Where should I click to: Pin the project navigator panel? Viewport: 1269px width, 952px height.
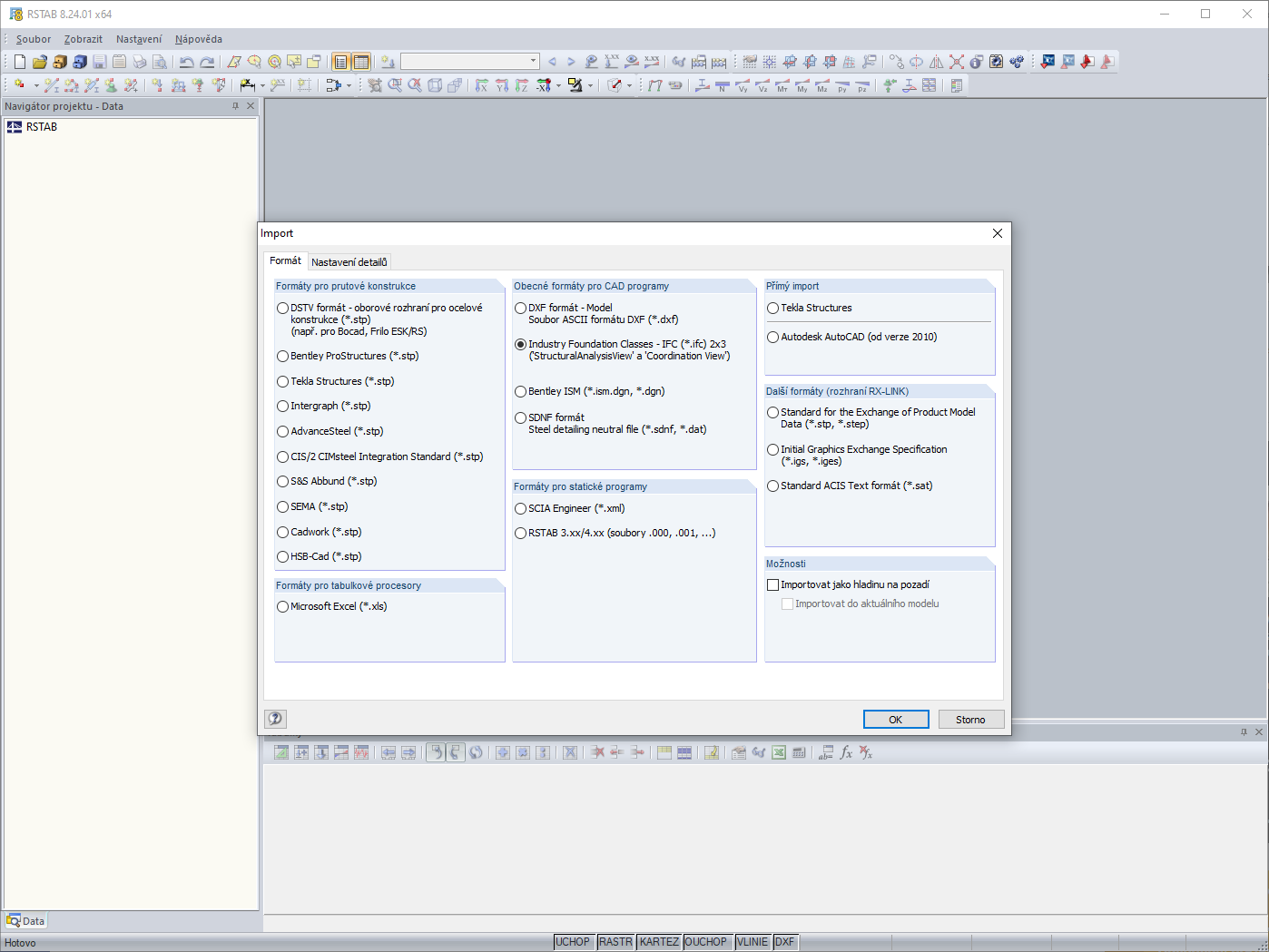click(x=236, y=106)
